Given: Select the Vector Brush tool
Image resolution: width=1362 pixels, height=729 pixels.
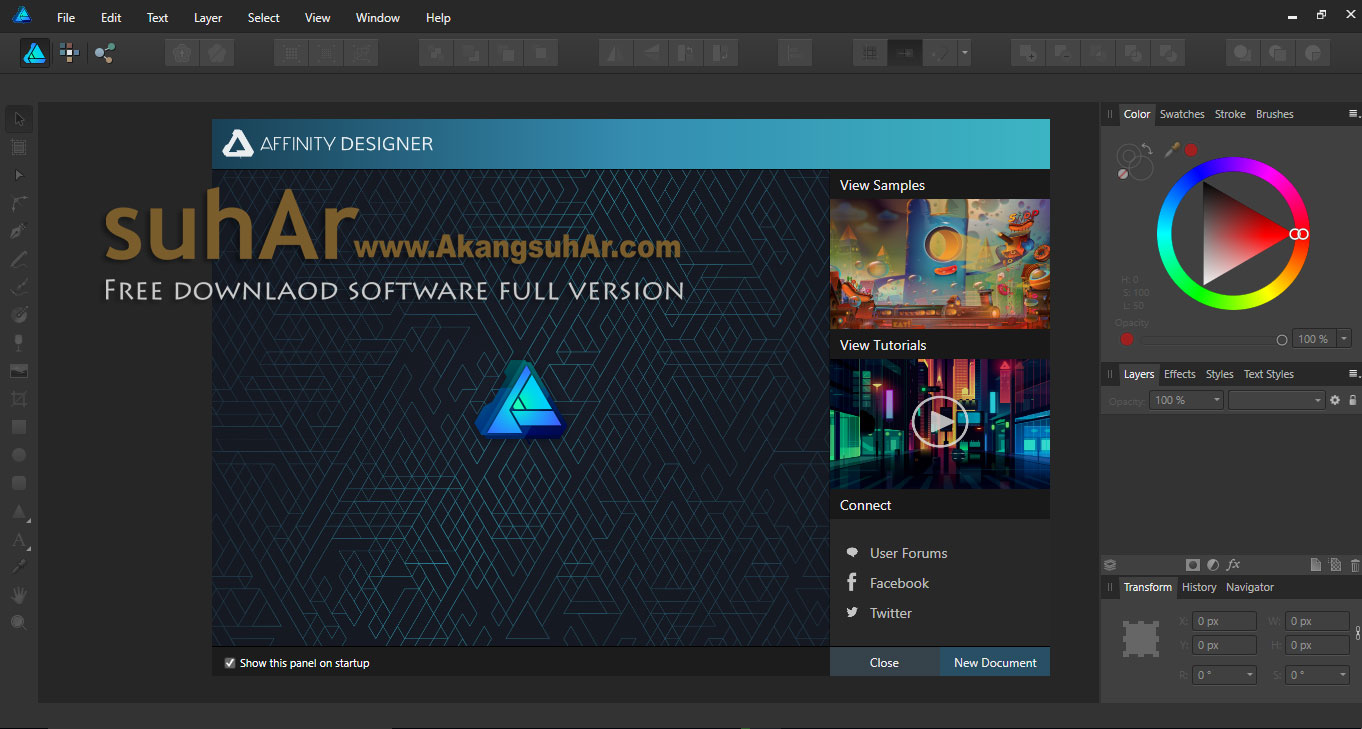Looking at the screenshot, I should pyautogui.click(x=19, y=287).
